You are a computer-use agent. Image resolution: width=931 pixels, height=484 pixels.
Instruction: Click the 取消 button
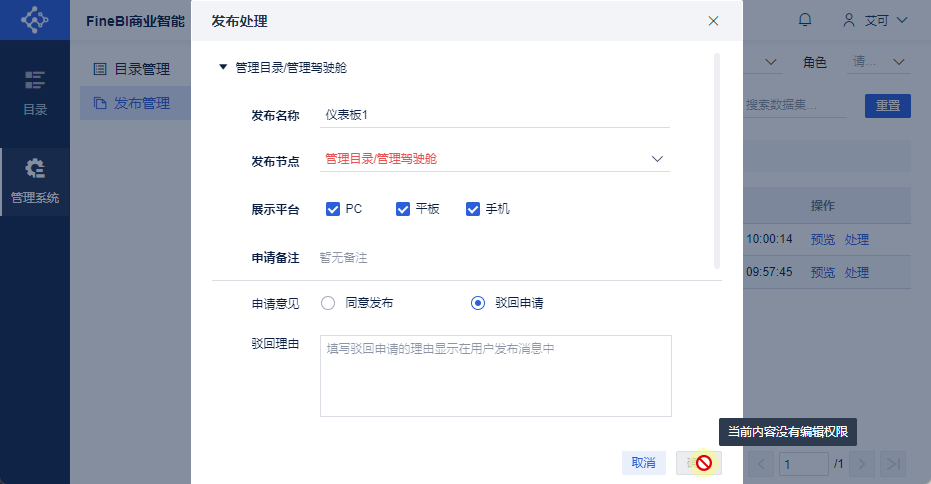(644, 463)
